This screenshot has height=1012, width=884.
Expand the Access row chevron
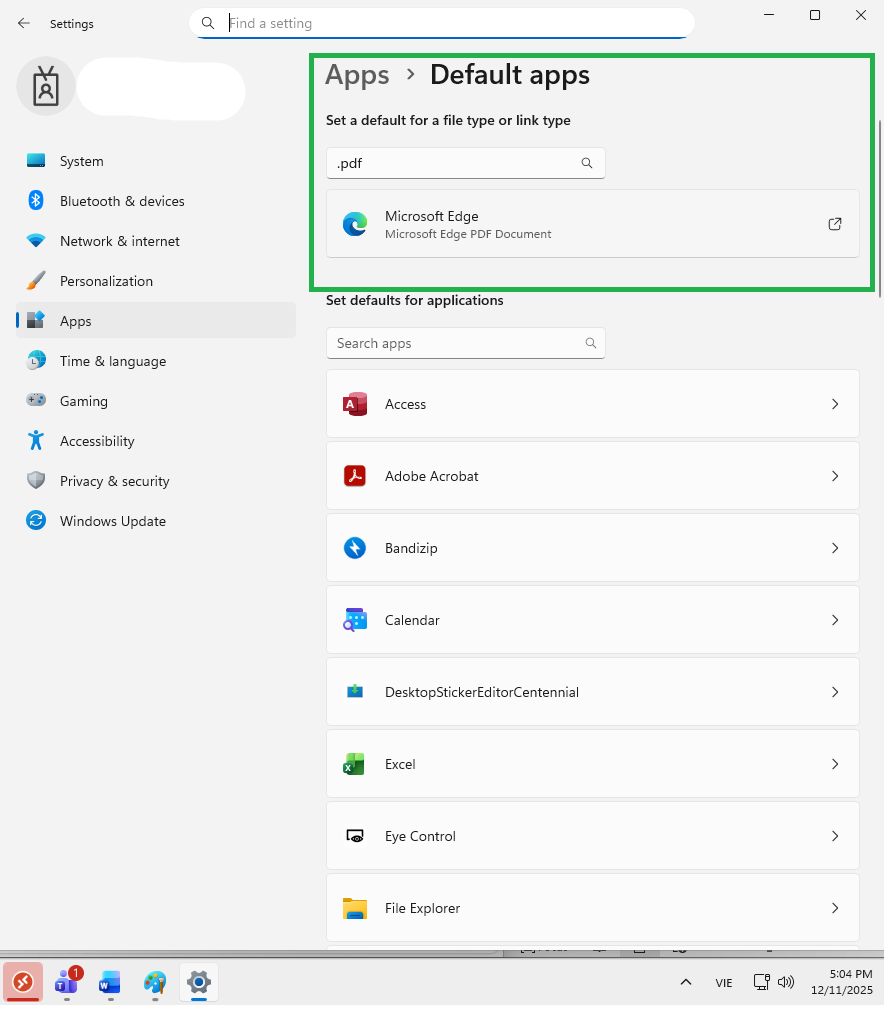tap(835, 405)
